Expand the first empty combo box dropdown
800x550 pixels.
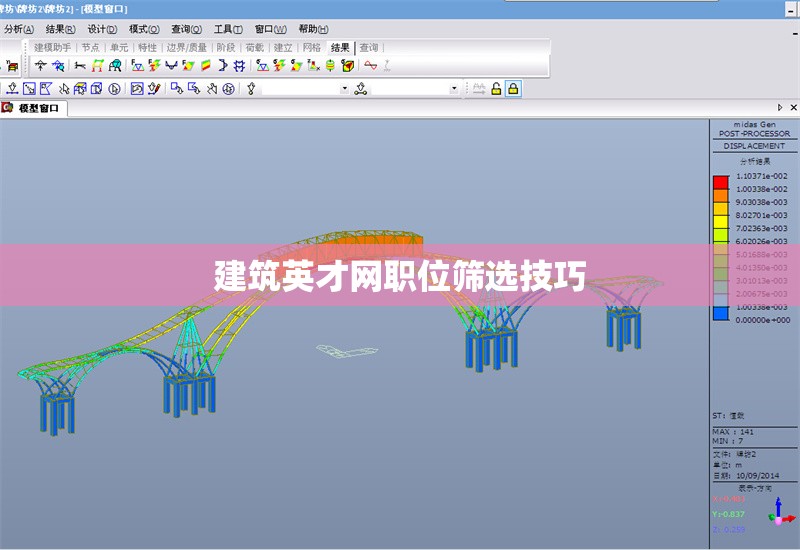click(x=345, y=89)
